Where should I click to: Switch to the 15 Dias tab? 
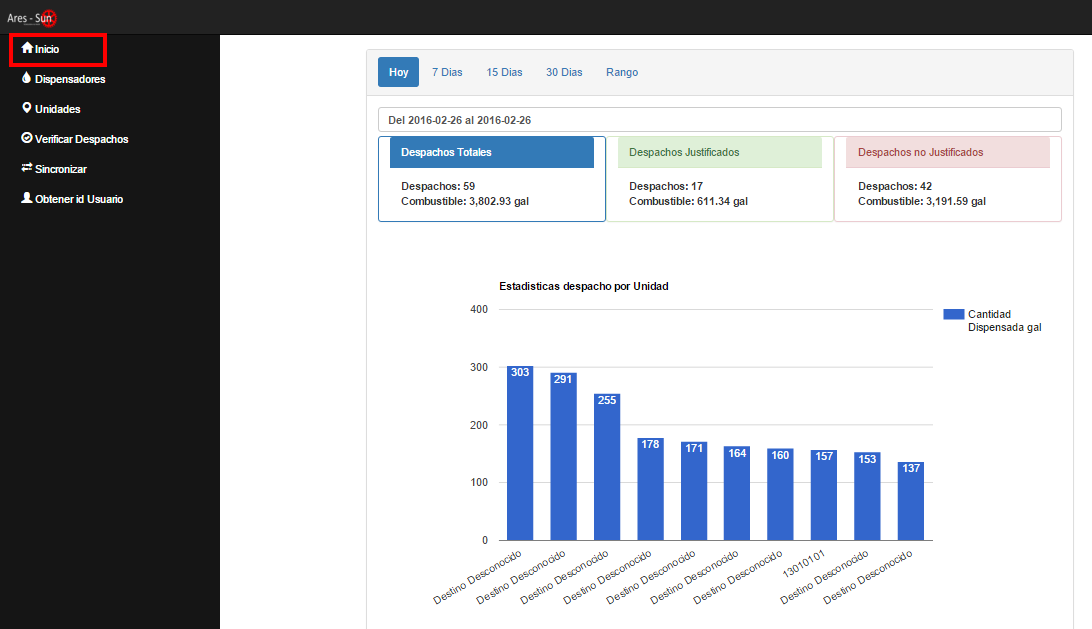pos(504,71)
